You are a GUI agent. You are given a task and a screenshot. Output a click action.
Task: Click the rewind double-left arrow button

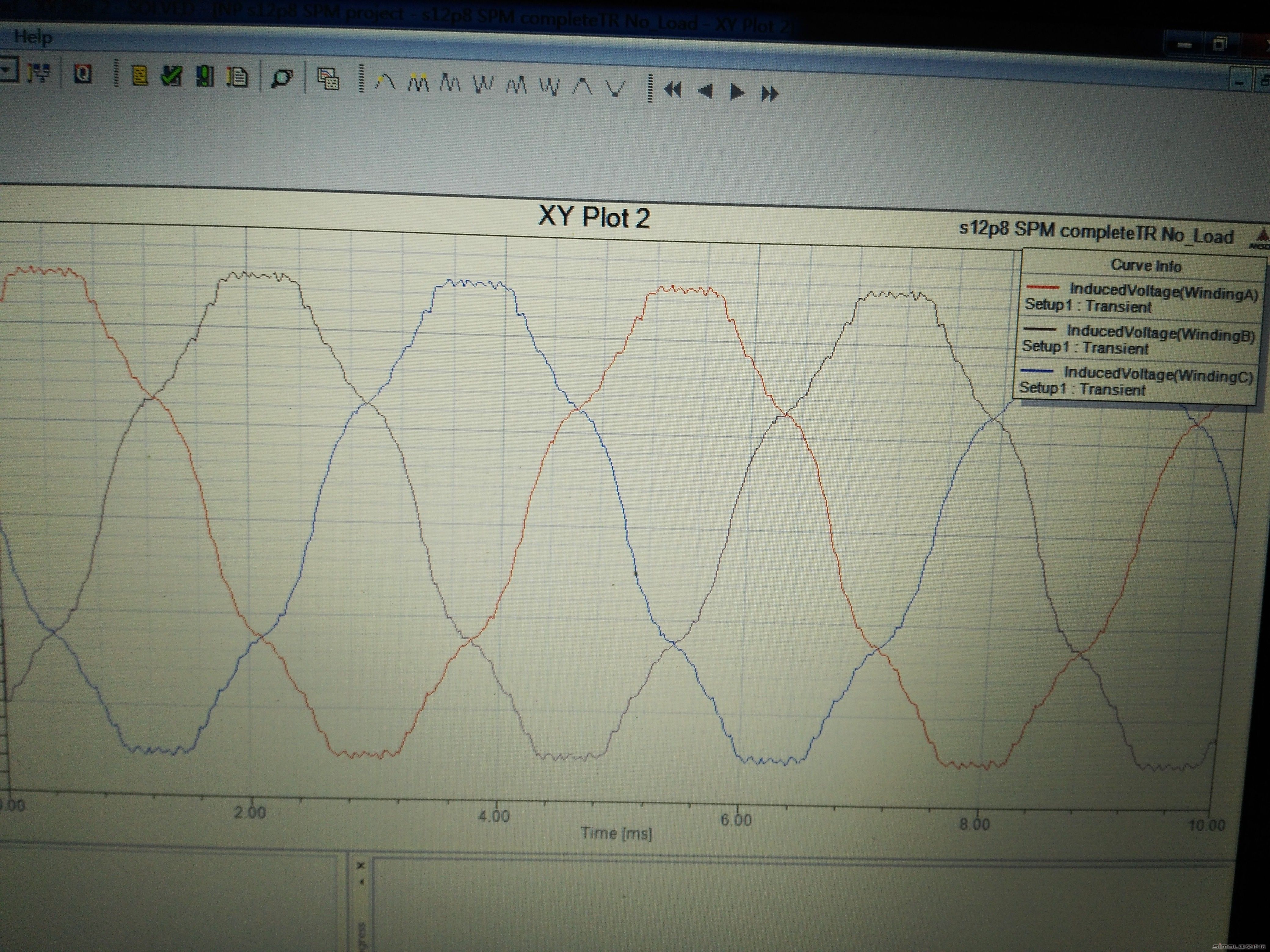[x=673, y=90]
